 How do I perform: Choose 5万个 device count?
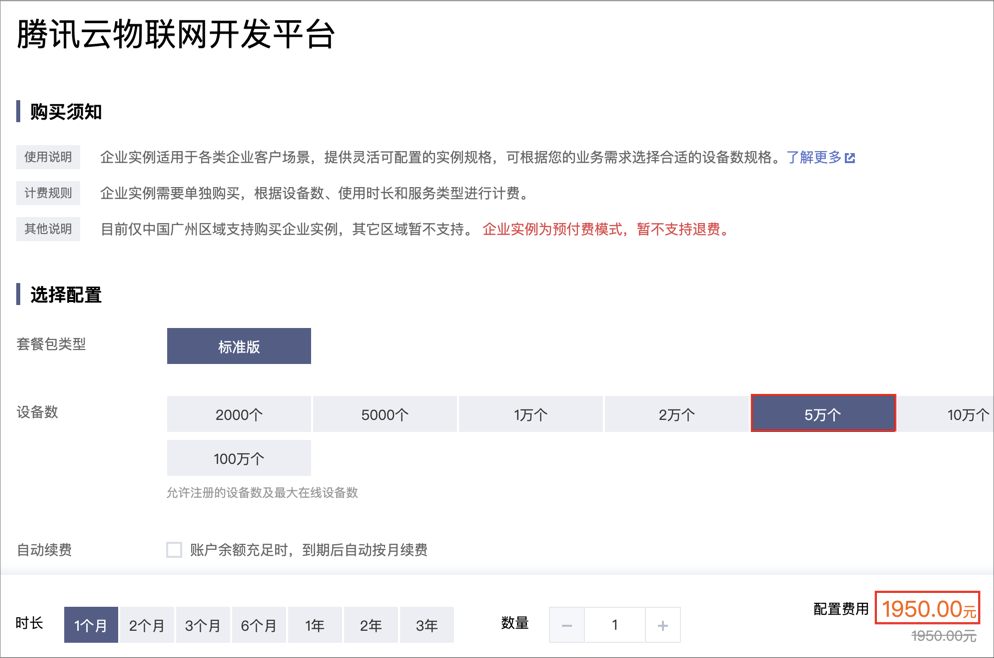tap(823, 413)
